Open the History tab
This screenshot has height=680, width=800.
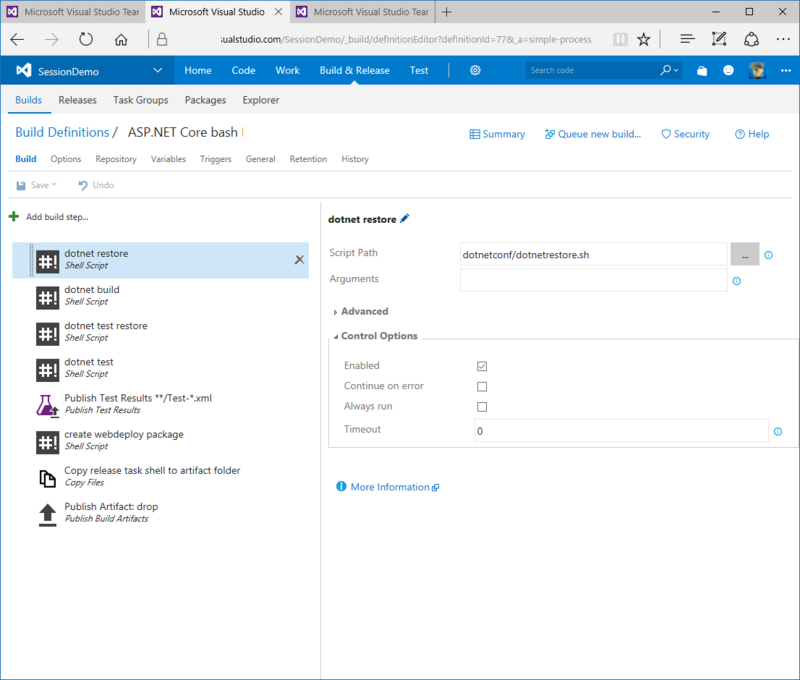[x=355, y=159]
